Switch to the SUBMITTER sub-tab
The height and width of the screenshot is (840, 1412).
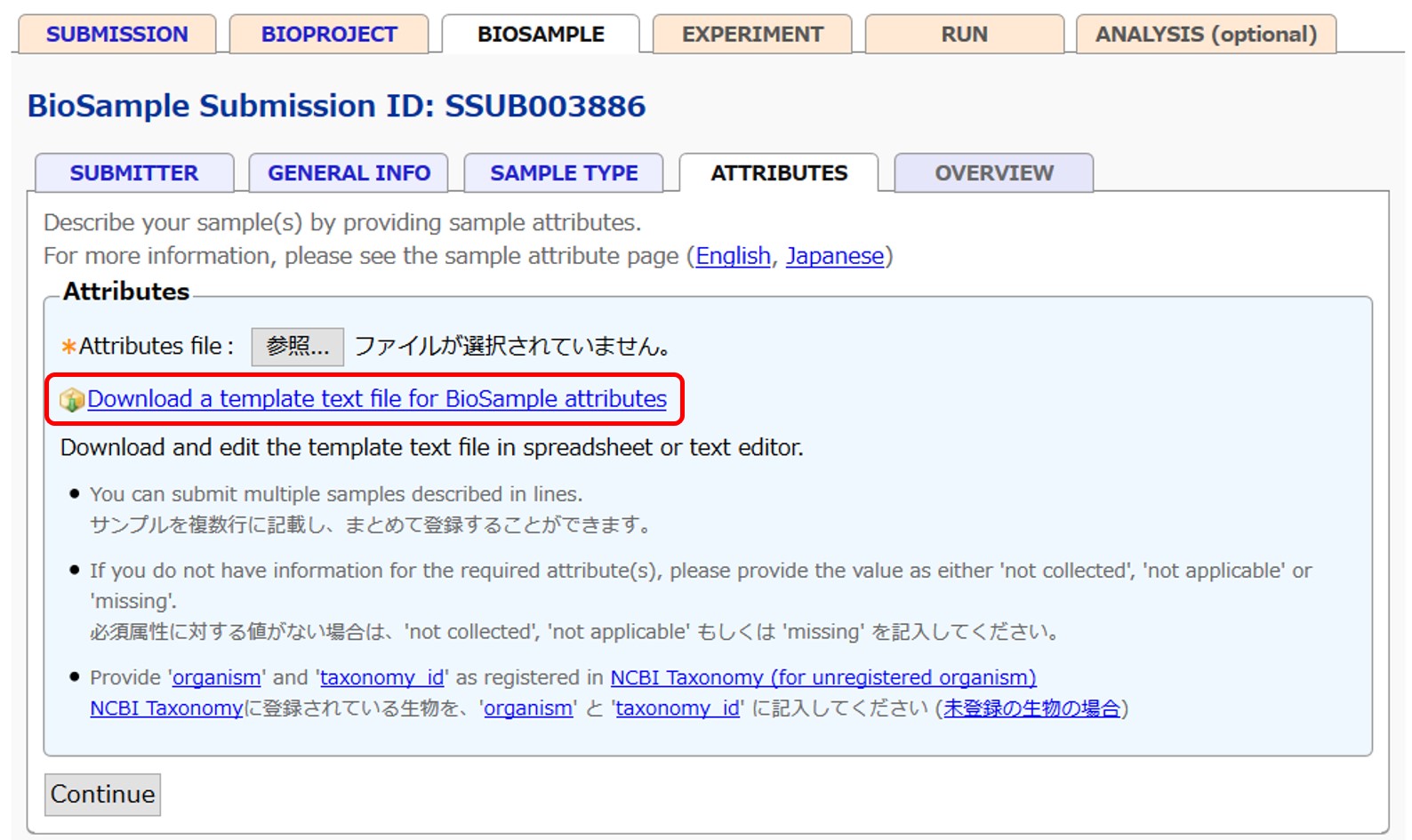[x=134, y=173]
